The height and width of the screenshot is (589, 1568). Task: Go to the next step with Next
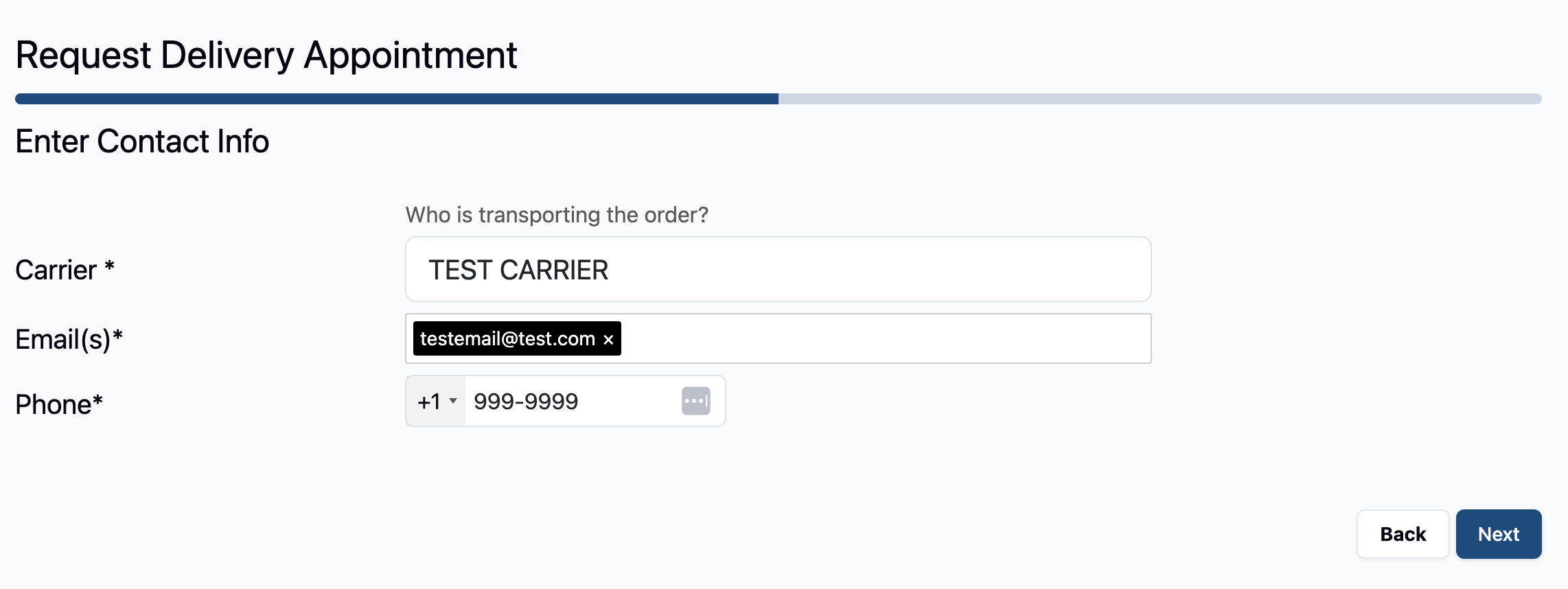click(x=1499, y=534)
